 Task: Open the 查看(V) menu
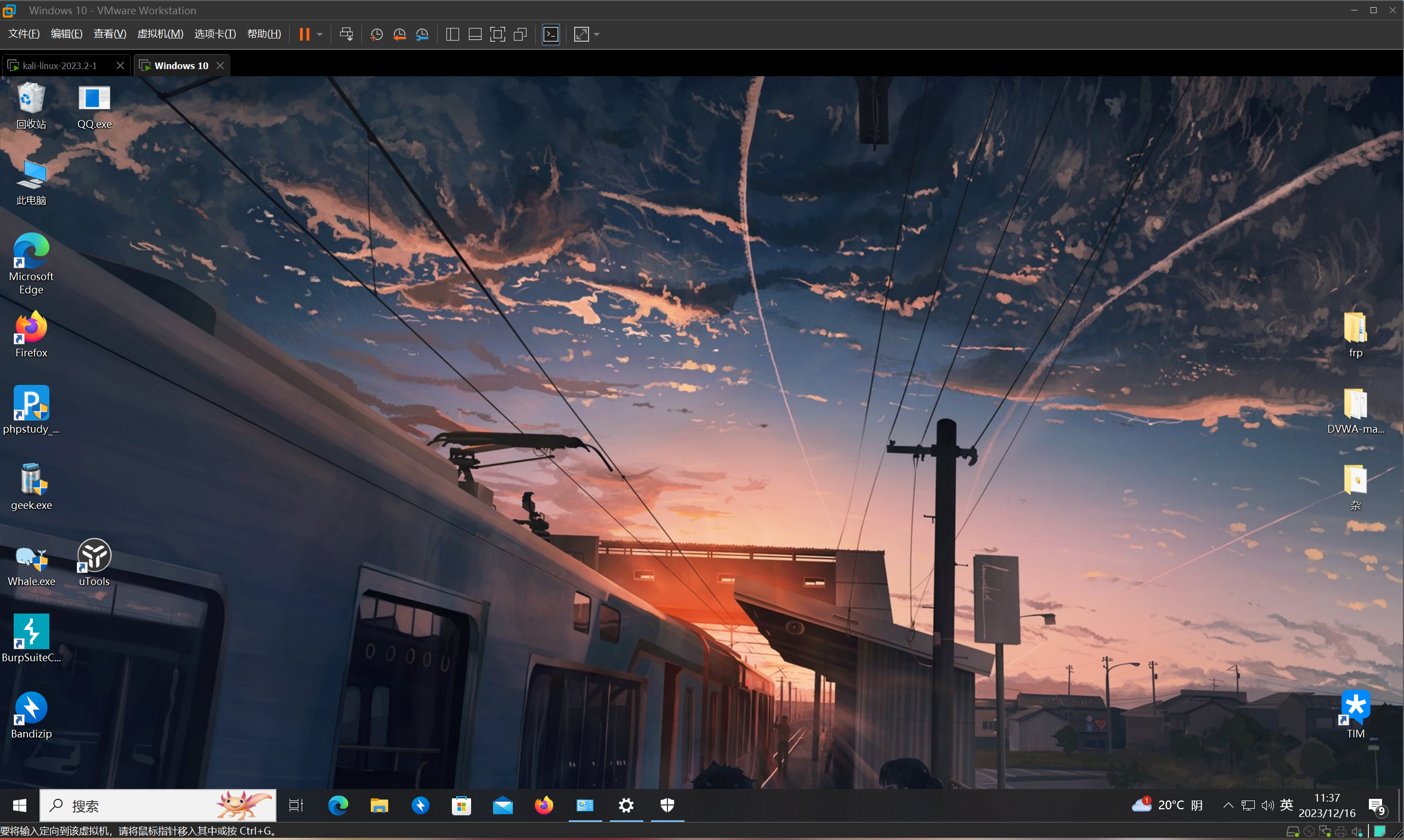click(x=110, y=34)
